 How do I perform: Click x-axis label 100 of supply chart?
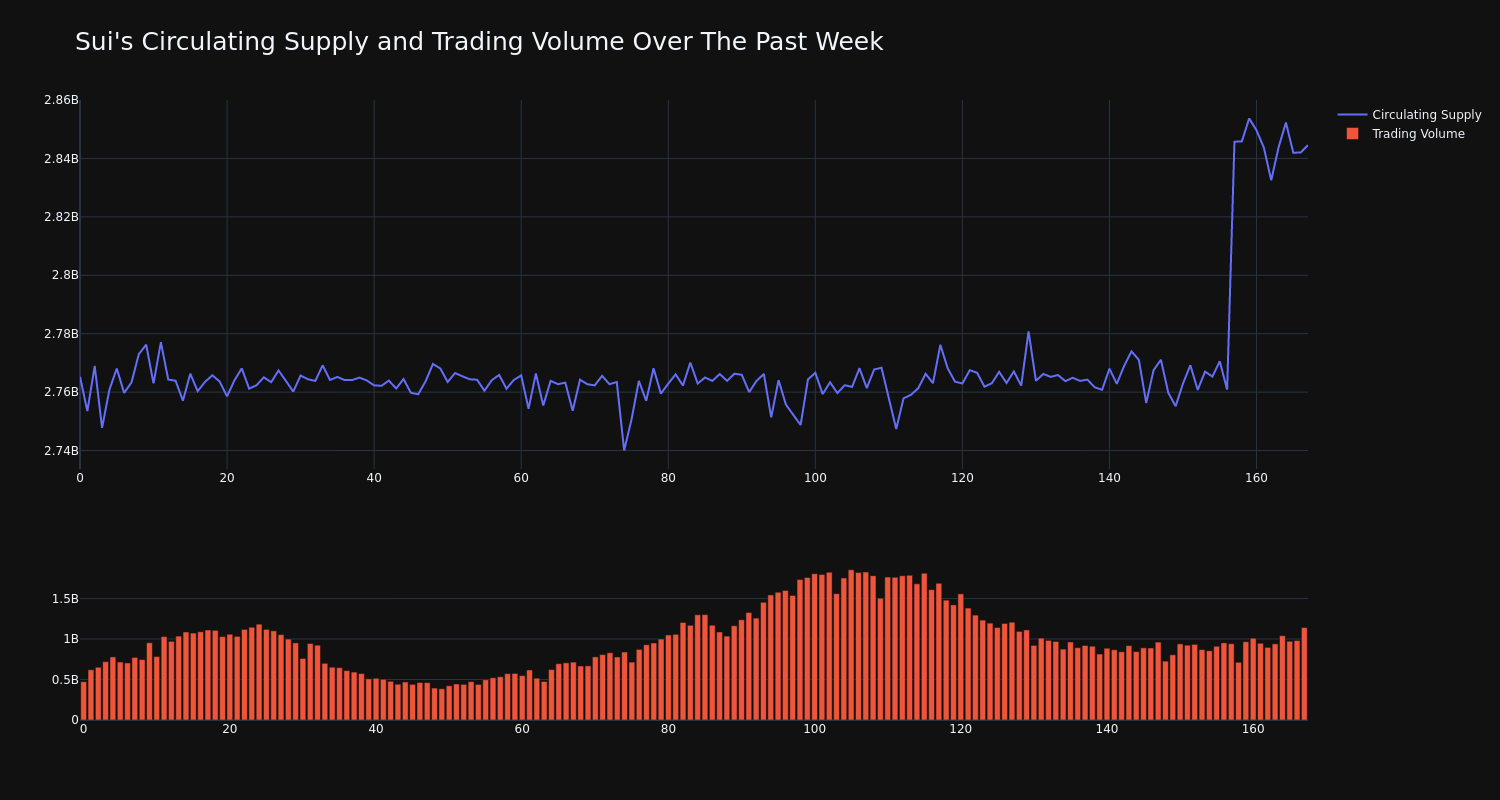[815, 478]
